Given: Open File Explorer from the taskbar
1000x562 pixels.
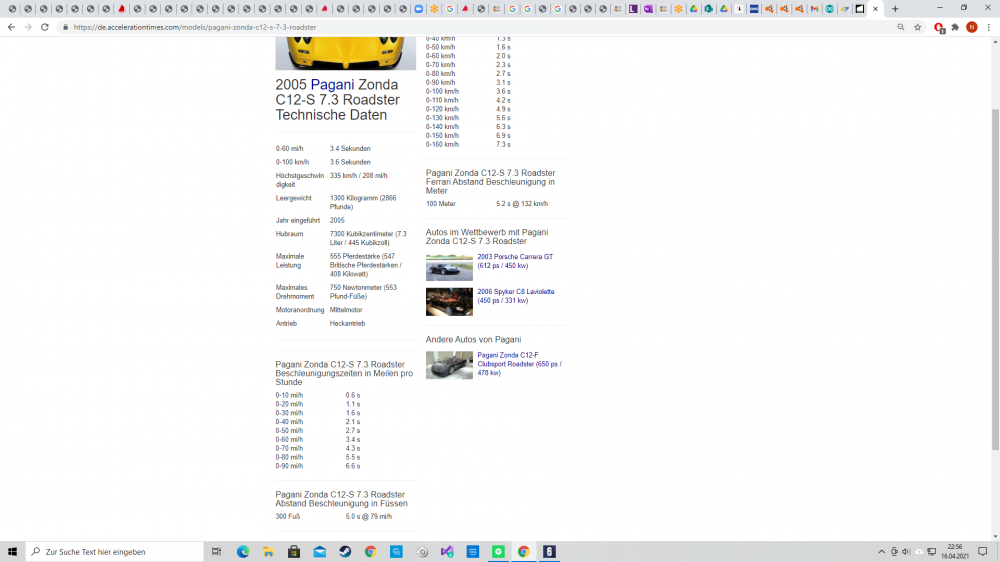Looking at the screenshot, I should pyautogui.click(x=268, y=552).
